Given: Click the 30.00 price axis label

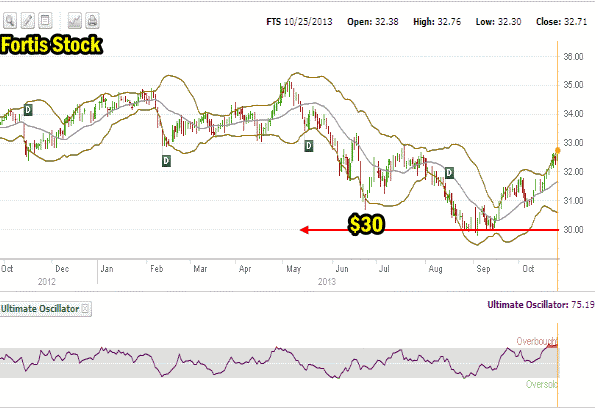Looking at the screenshot, I should [574, 230].
